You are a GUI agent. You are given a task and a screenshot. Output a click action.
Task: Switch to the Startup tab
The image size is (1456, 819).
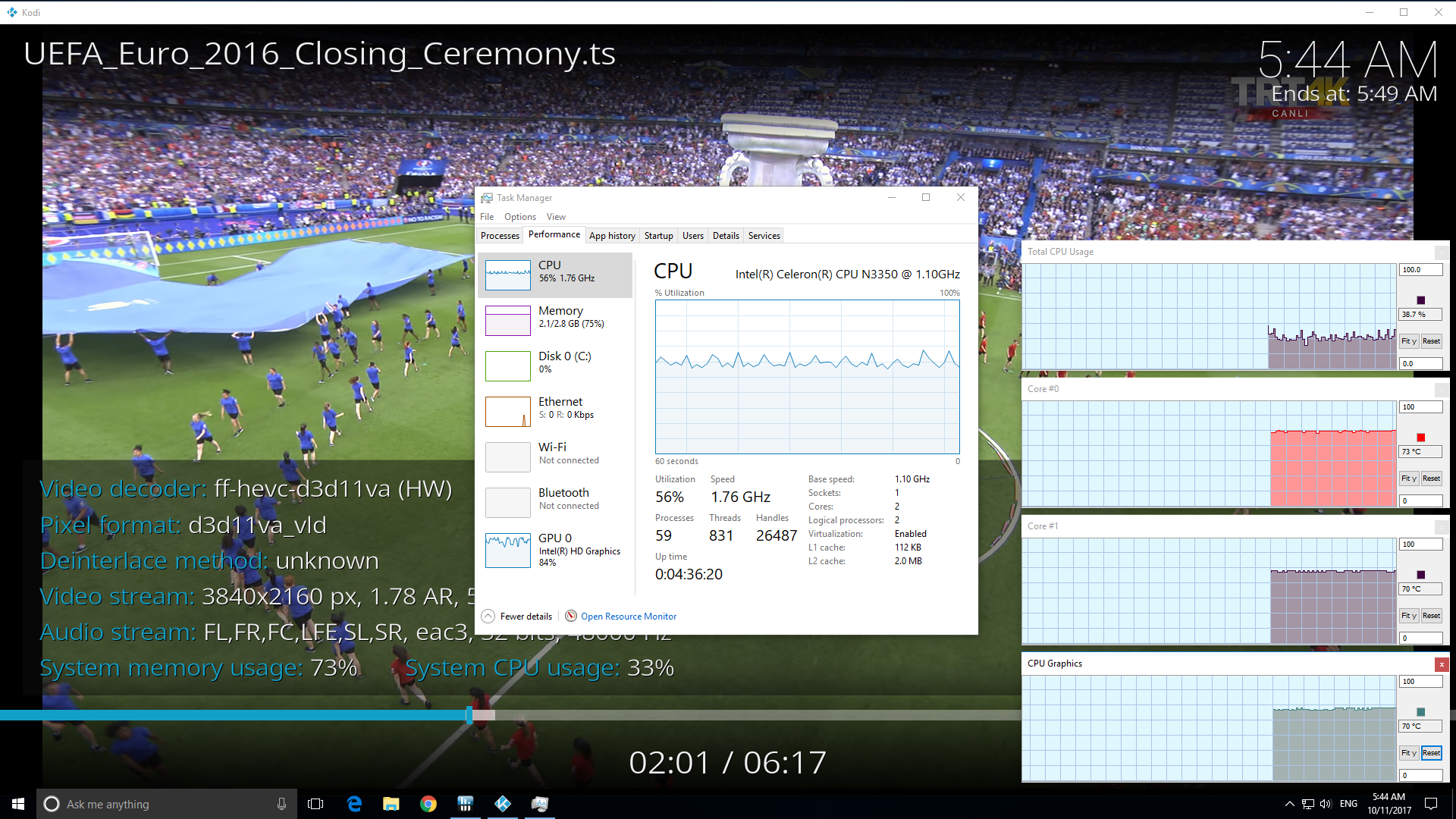pos(658,236)
